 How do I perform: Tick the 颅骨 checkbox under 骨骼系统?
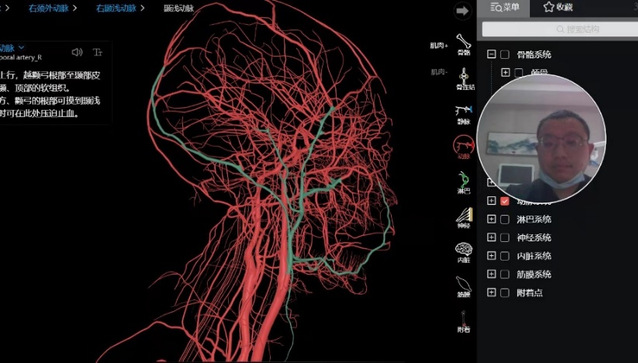point(518,72)
